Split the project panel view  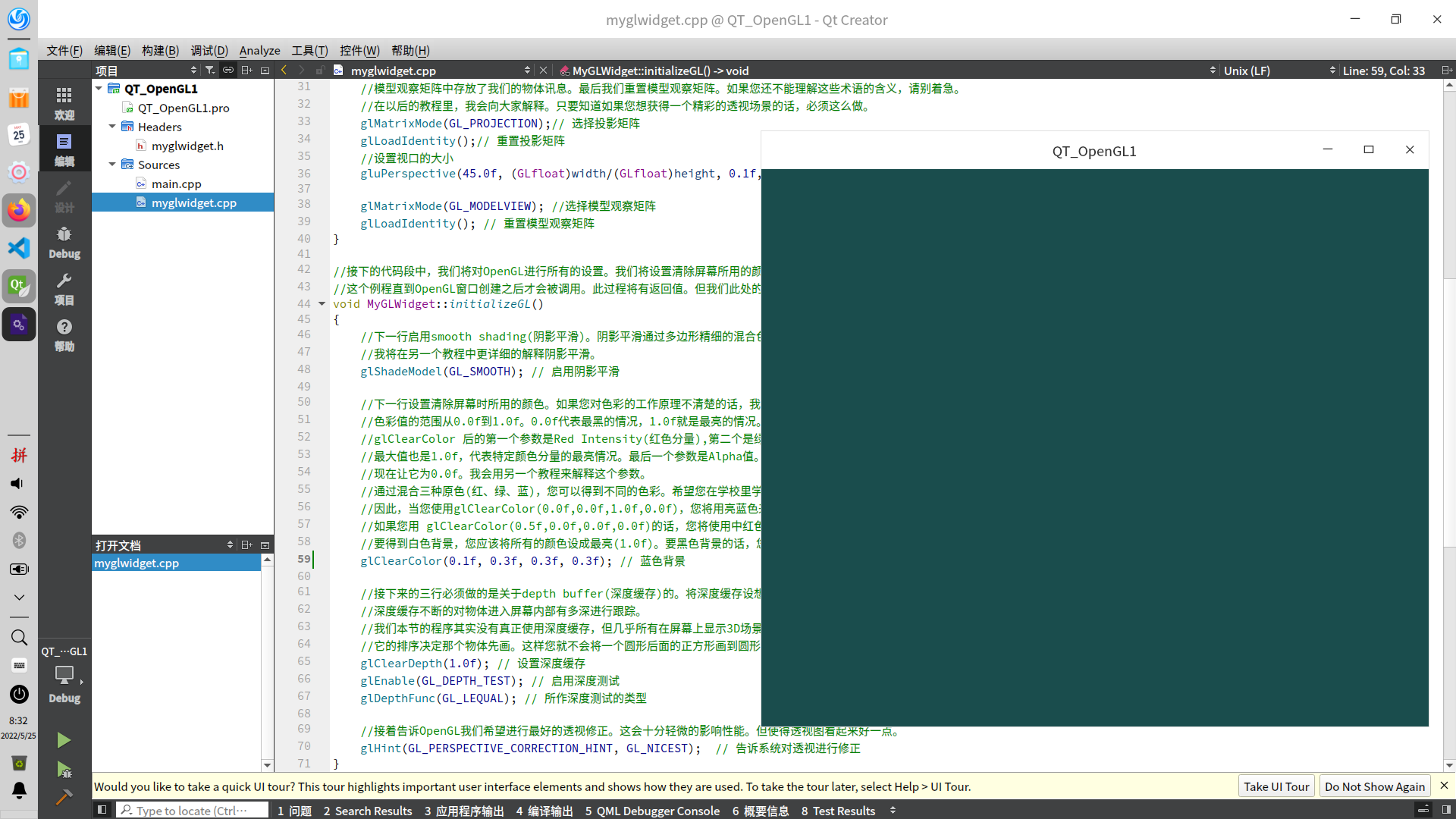[x=246, y=70]
